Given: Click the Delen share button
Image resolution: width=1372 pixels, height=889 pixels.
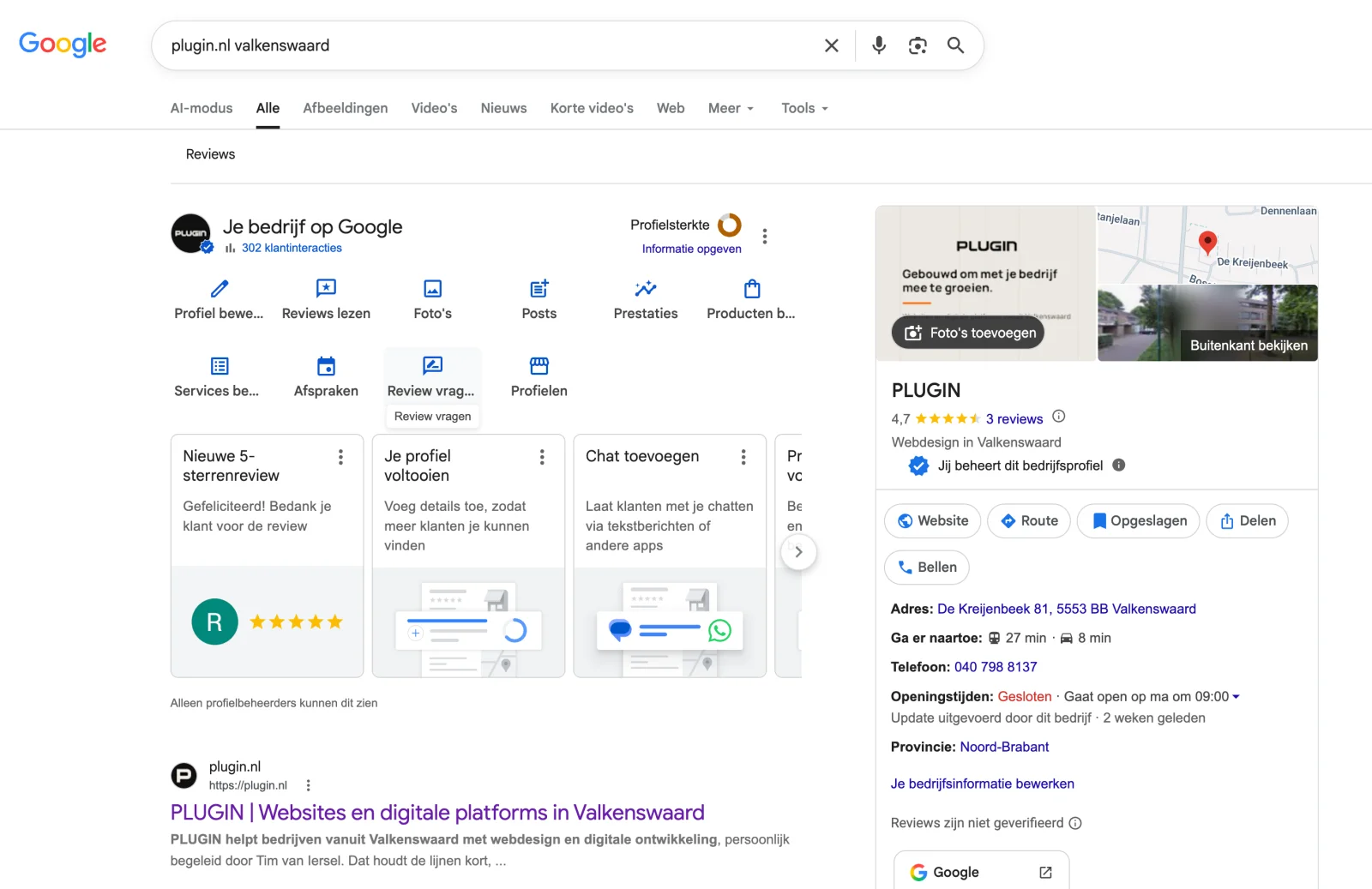Looking at the screenshot, I should [x=1248, y=521].
